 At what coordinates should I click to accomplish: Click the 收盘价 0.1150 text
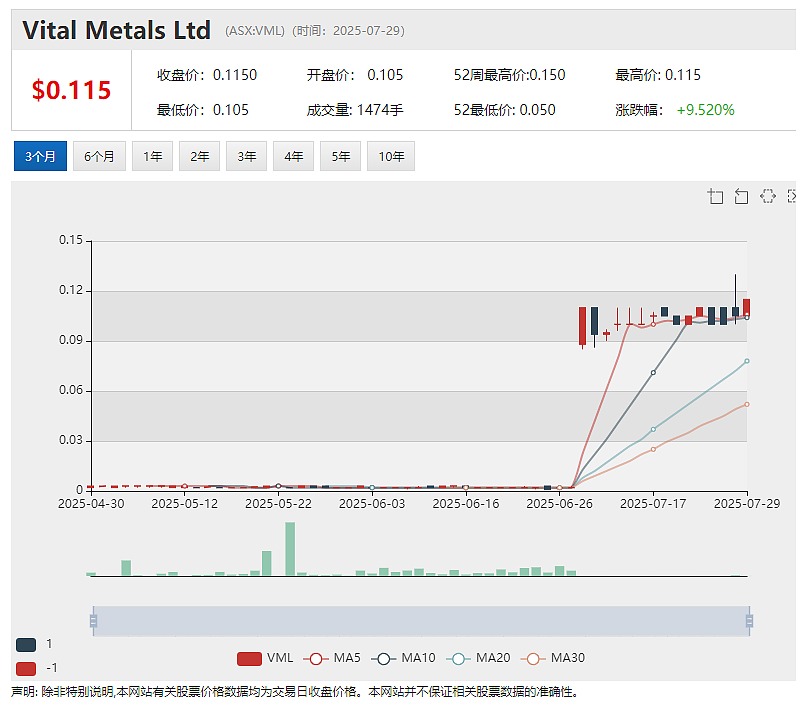(207, 75)
